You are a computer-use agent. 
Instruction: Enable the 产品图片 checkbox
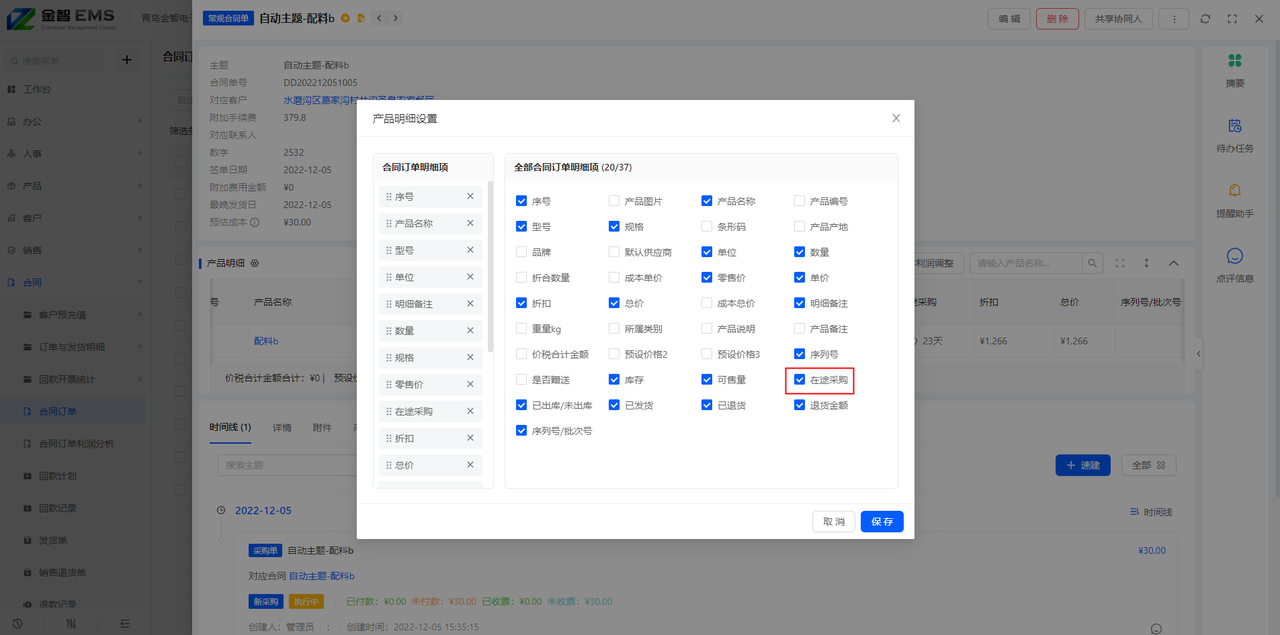614,201
